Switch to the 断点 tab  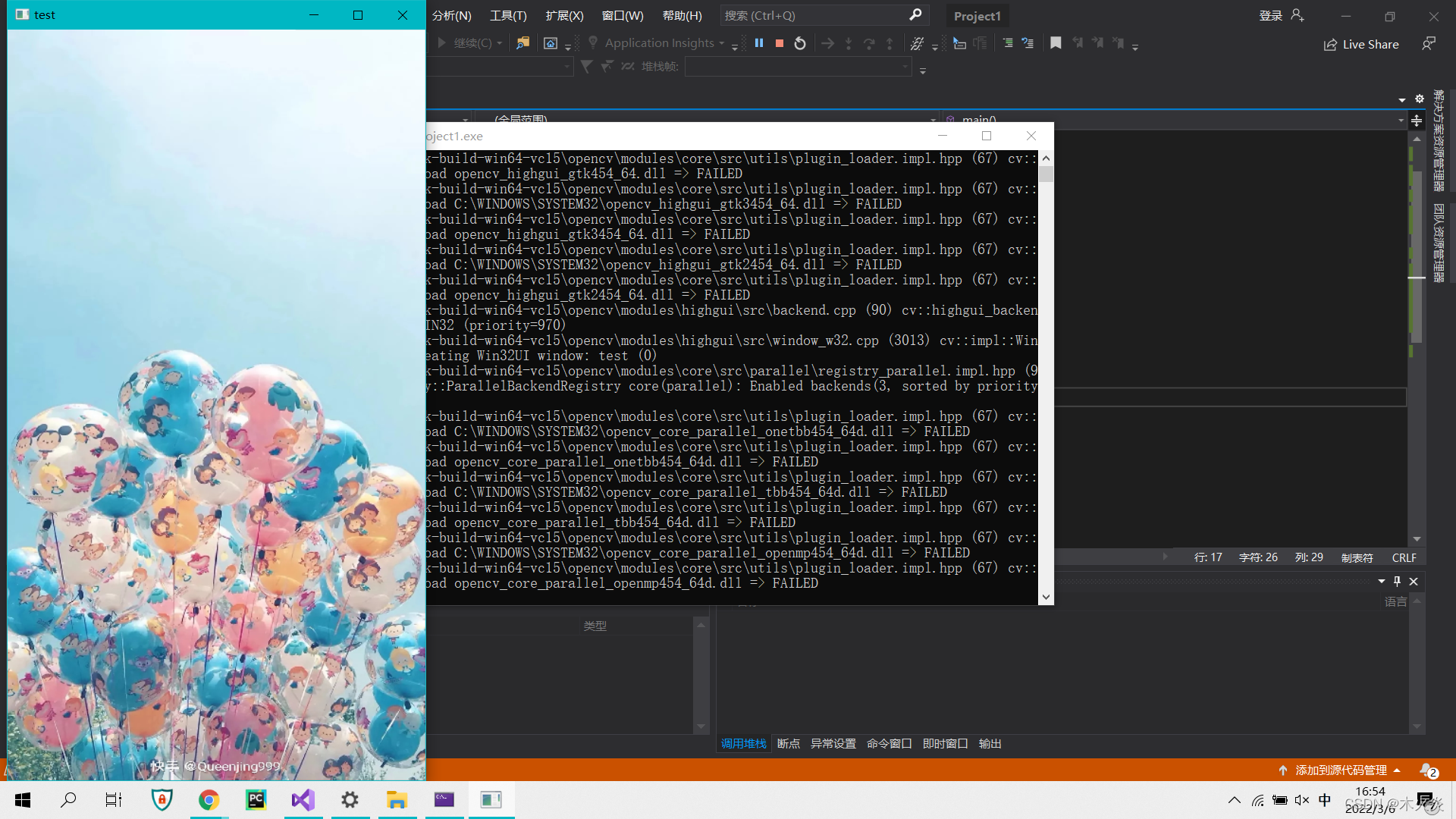pos(789,743)
